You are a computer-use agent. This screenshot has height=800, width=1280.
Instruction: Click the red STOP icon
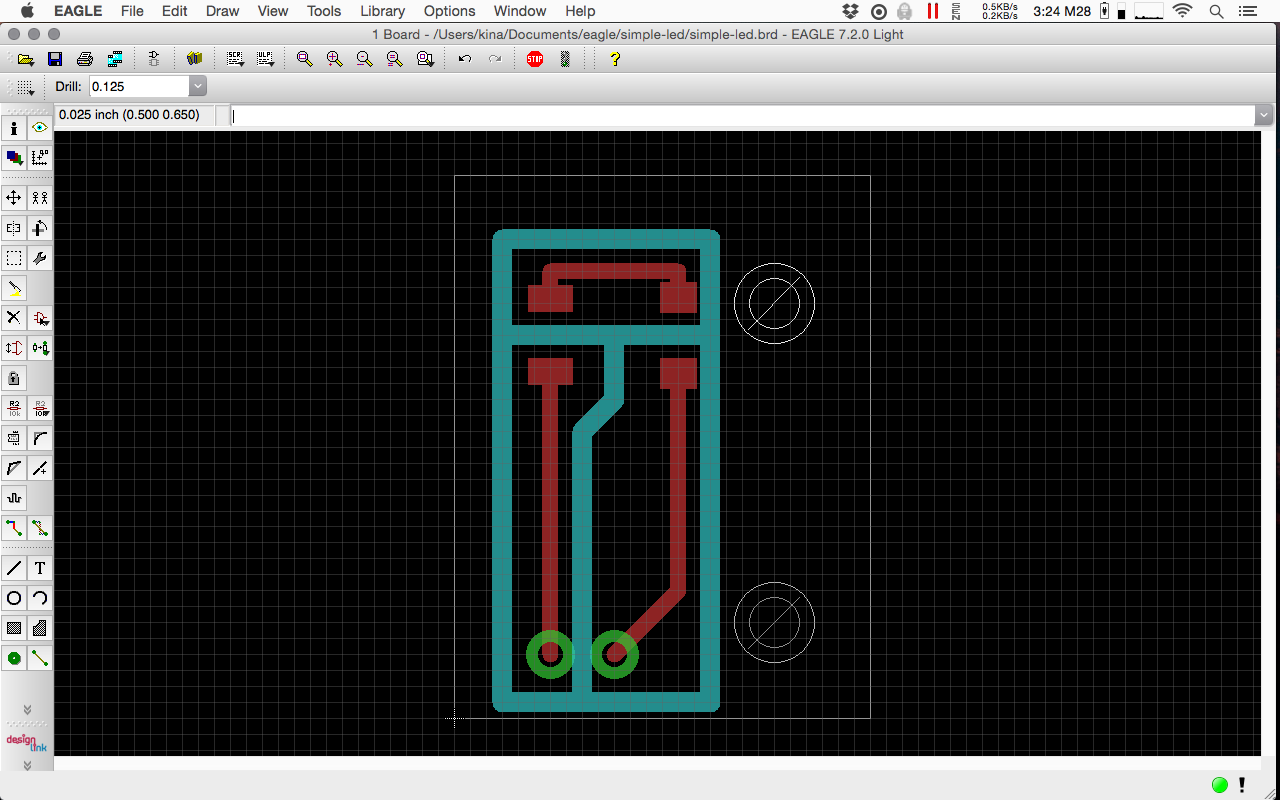click(x=535, y=59)
